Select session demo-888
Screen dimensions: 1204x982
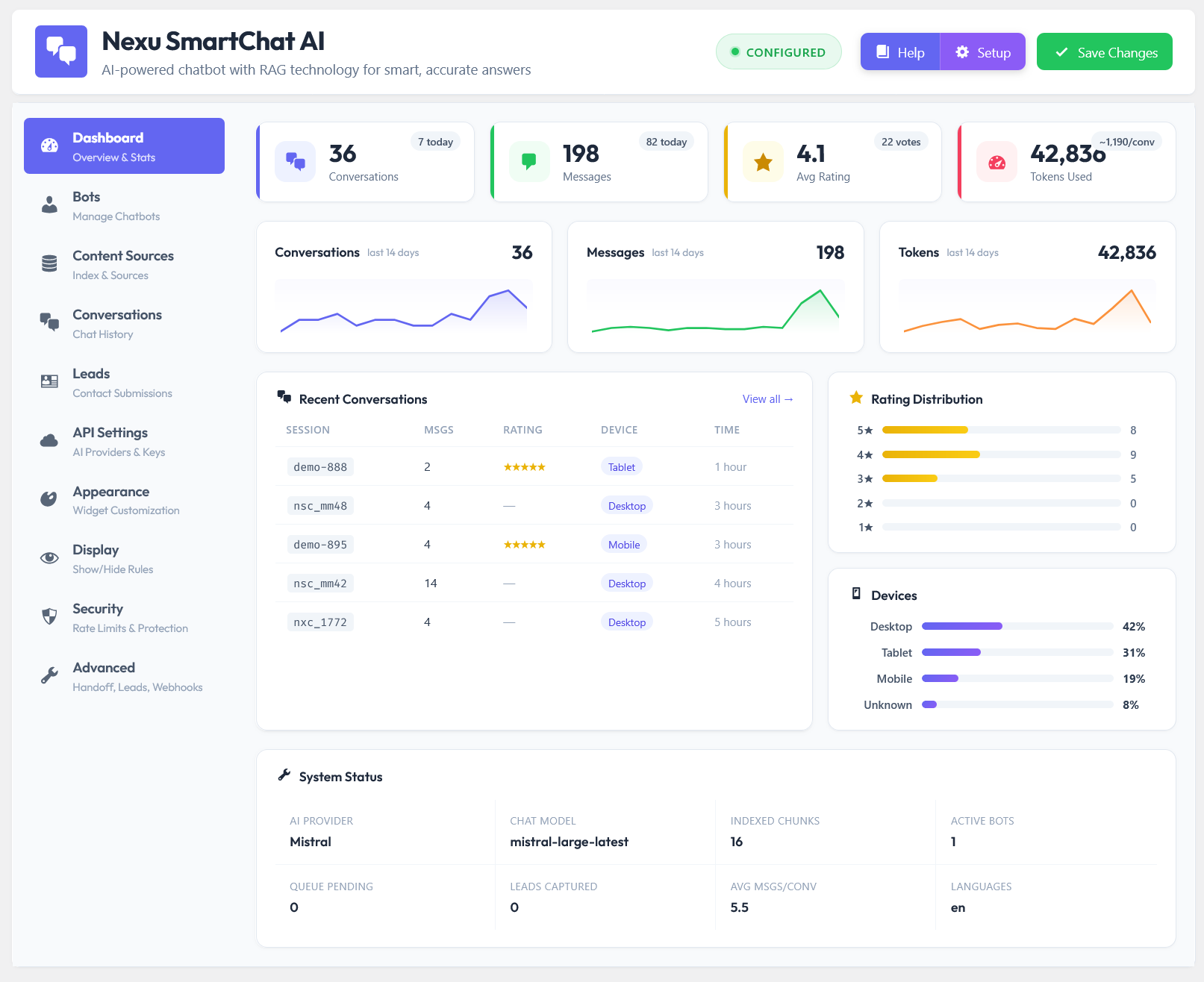click(x=320, y=466)
